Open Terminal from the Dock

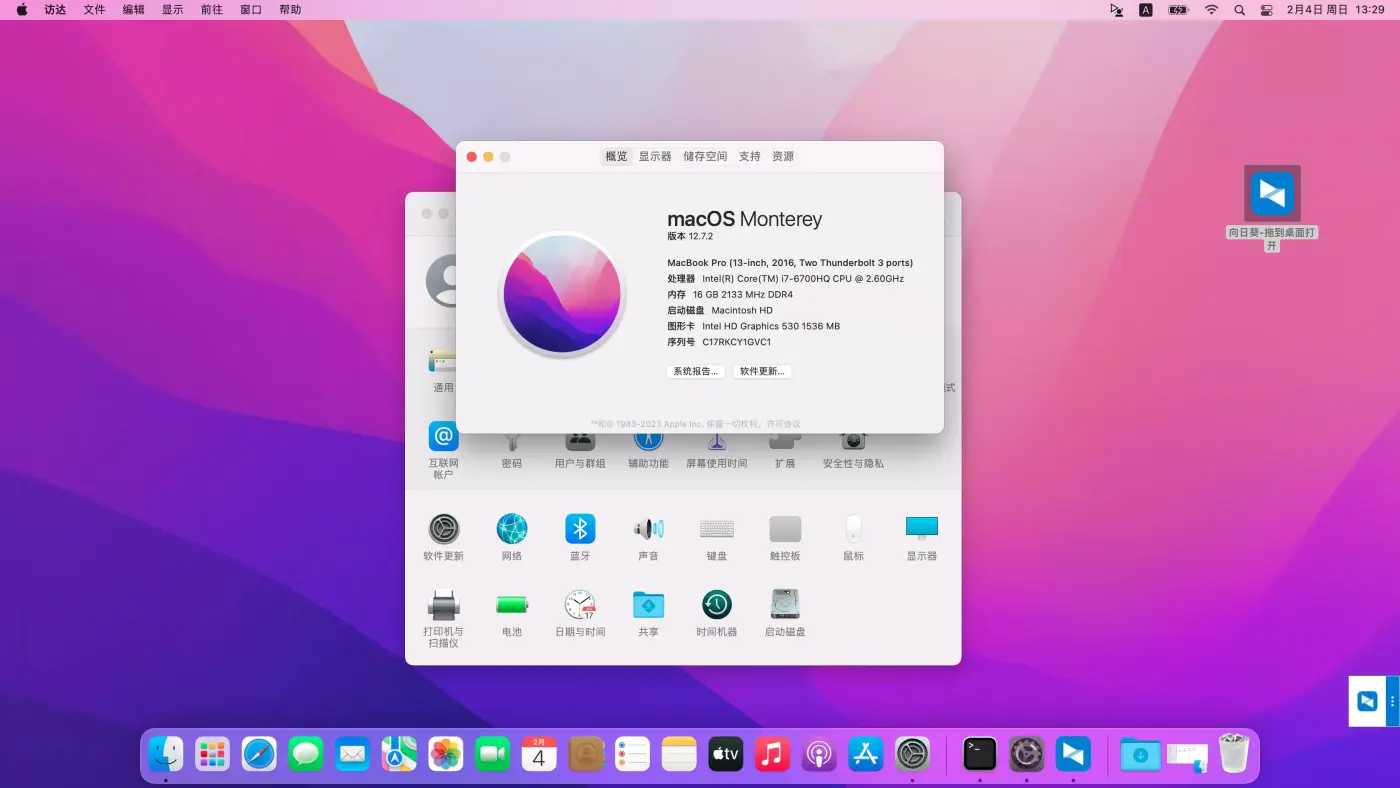tap(979, 753)
